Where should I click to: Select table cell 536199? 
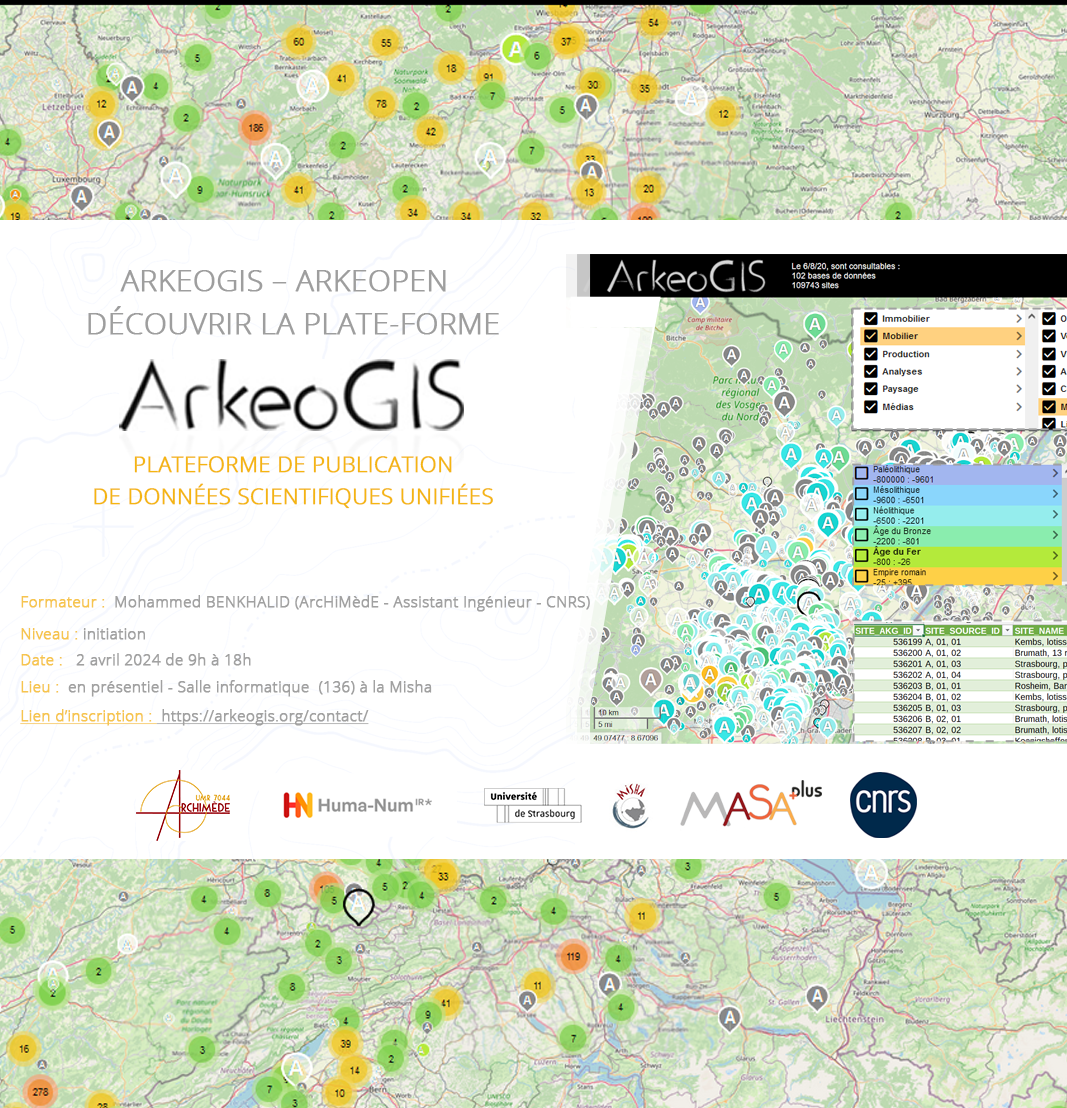click(907, 642)
